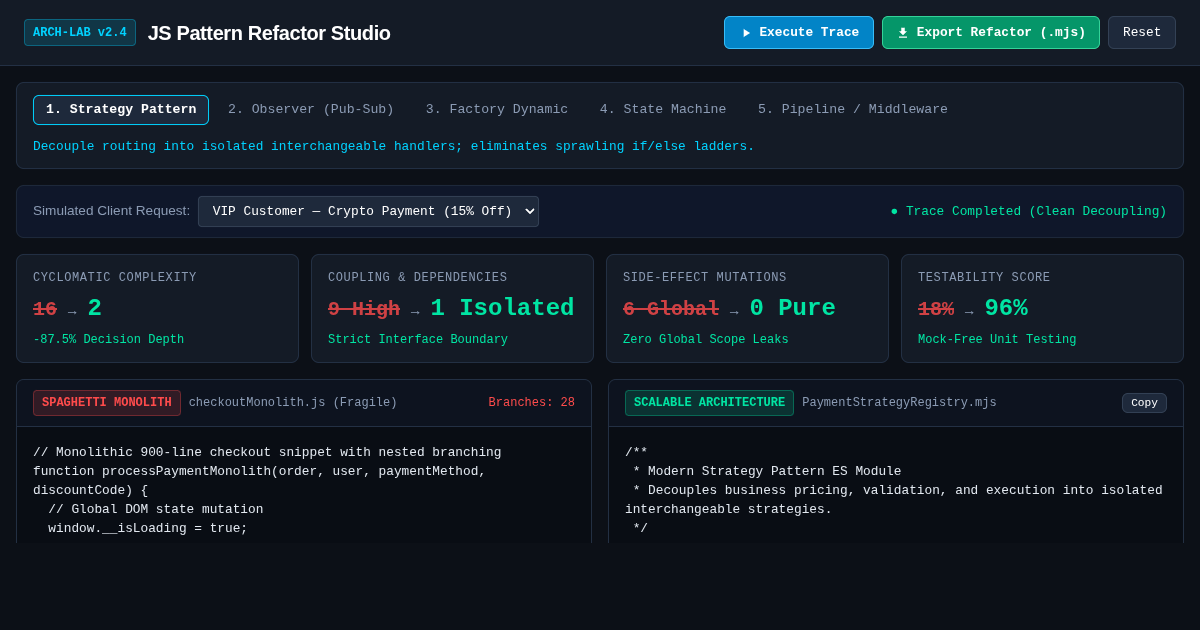This screenshot has height=630, width=1200.
Task: Open the 3. Factory Dynamic tab
Action: (x=497, y=110)
